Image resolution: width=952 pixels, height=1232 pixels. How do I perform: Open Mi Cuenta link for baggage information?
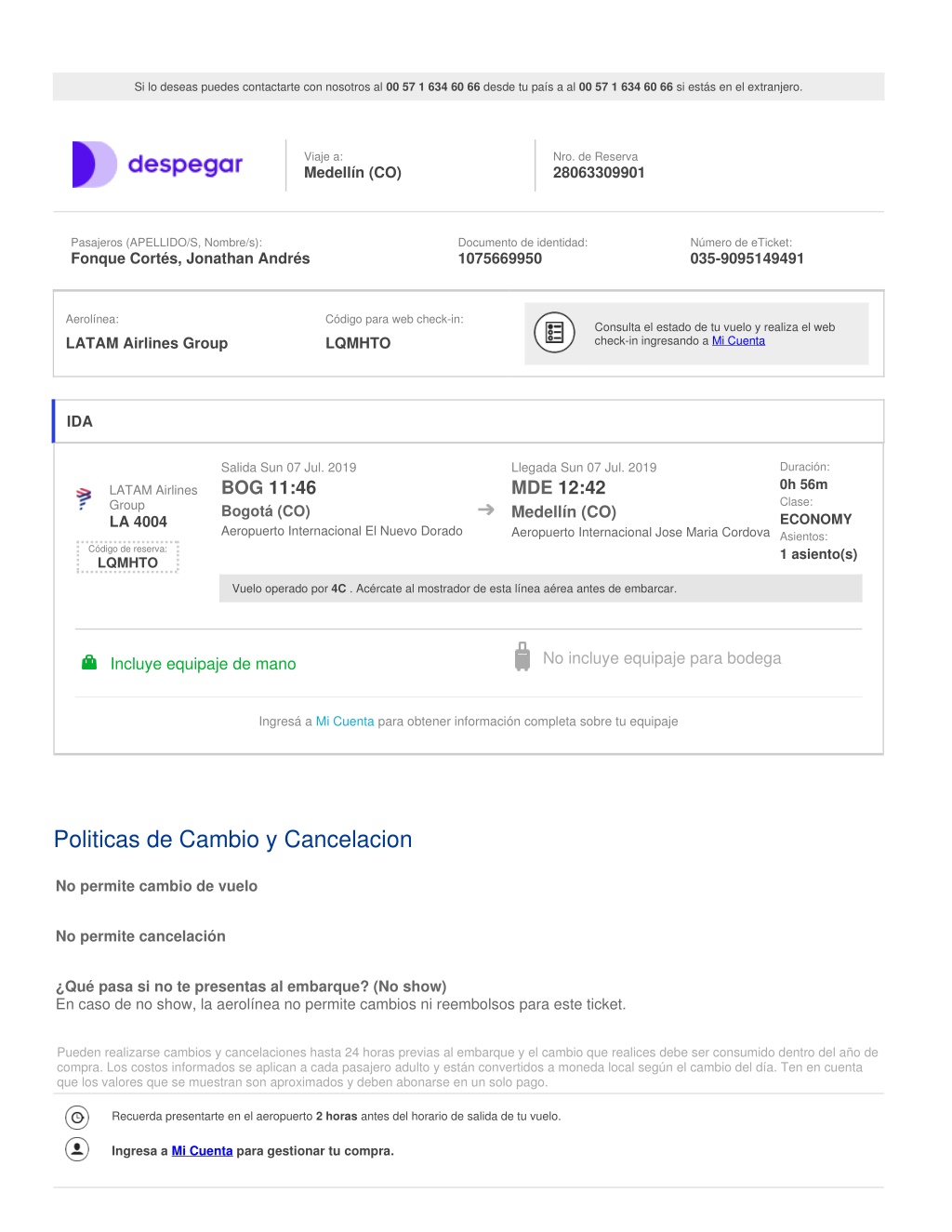pos(345,722)
